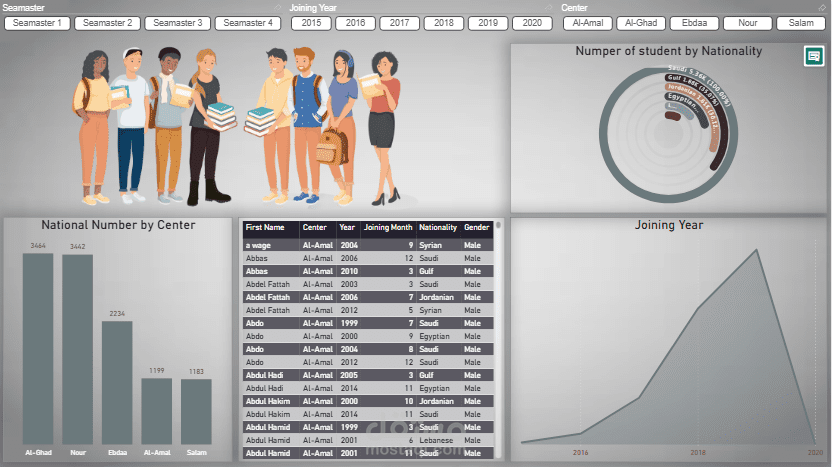Click the 'Lebanese' nationality cell
The height and width of the screenshot is (467, 832).
(436, 440)
